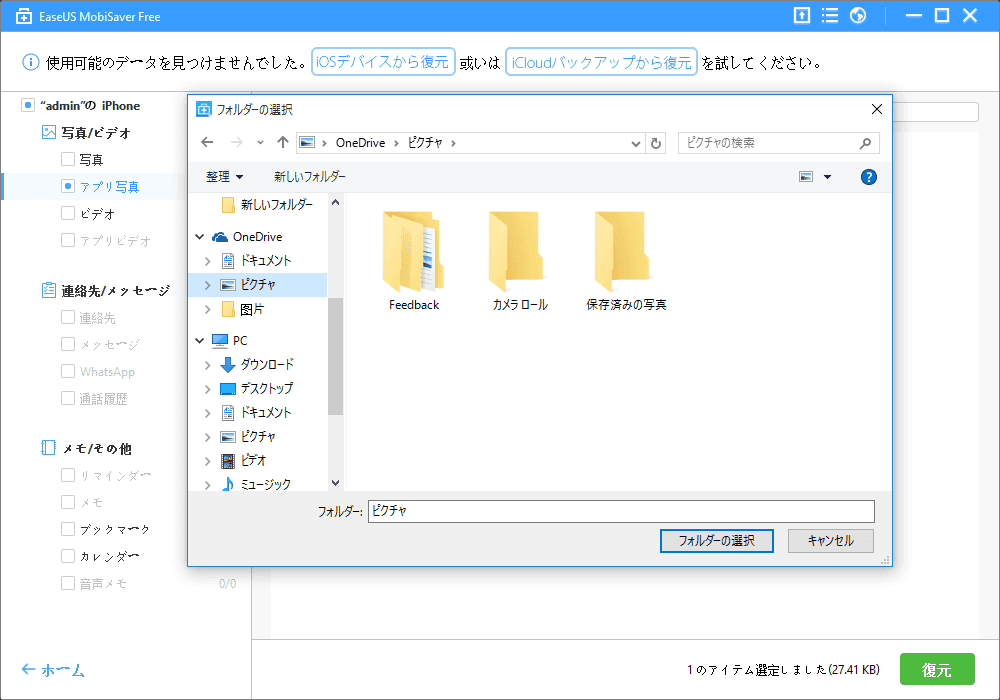Image resolution: width=1000 pixels, height=700 pixels.
Task: Click the info icon beside the no-data message
Action: click(x=31, y=62)
